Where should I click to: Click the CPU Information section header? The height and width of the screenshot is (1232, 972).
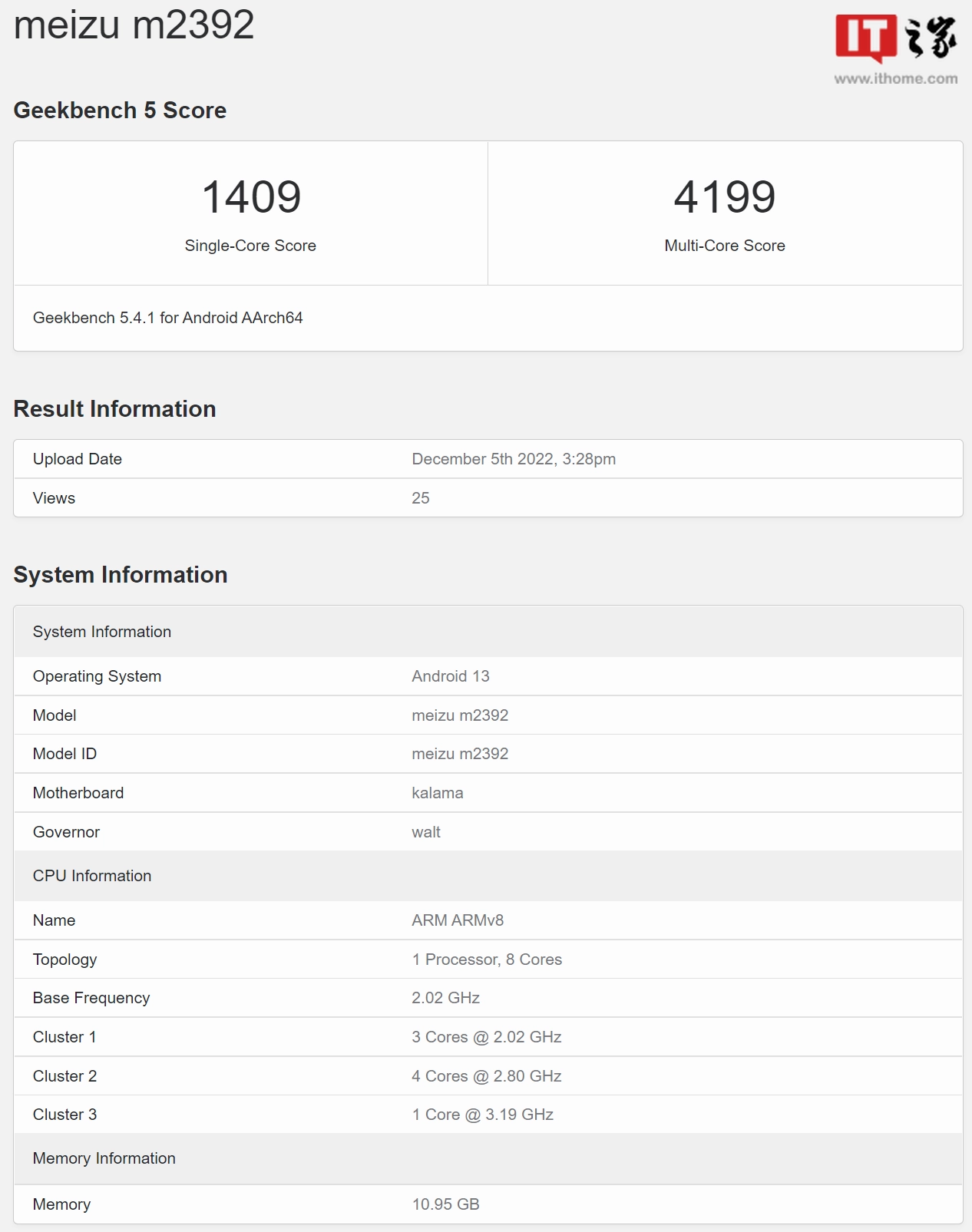(x=92, y=876)
